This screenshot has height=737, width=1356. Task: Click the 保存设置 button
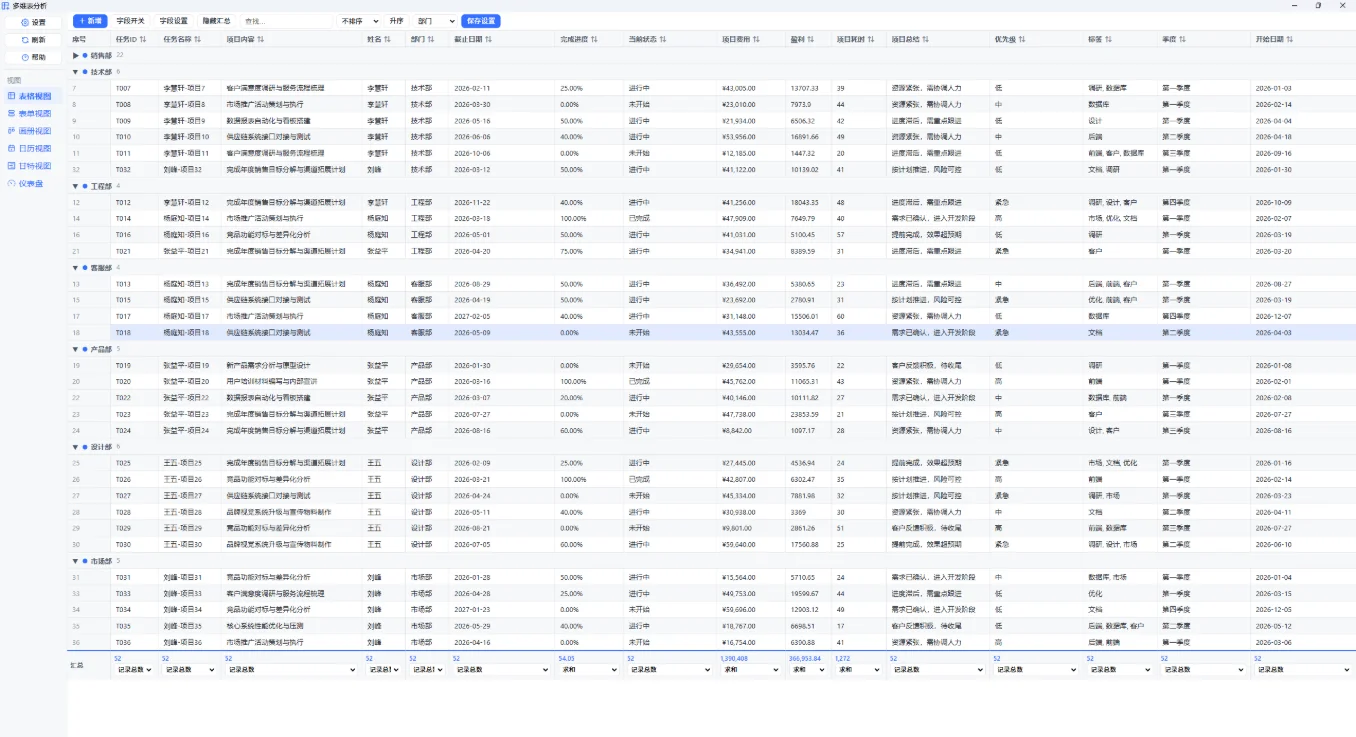pyautogui.click(x=481, y=20)
